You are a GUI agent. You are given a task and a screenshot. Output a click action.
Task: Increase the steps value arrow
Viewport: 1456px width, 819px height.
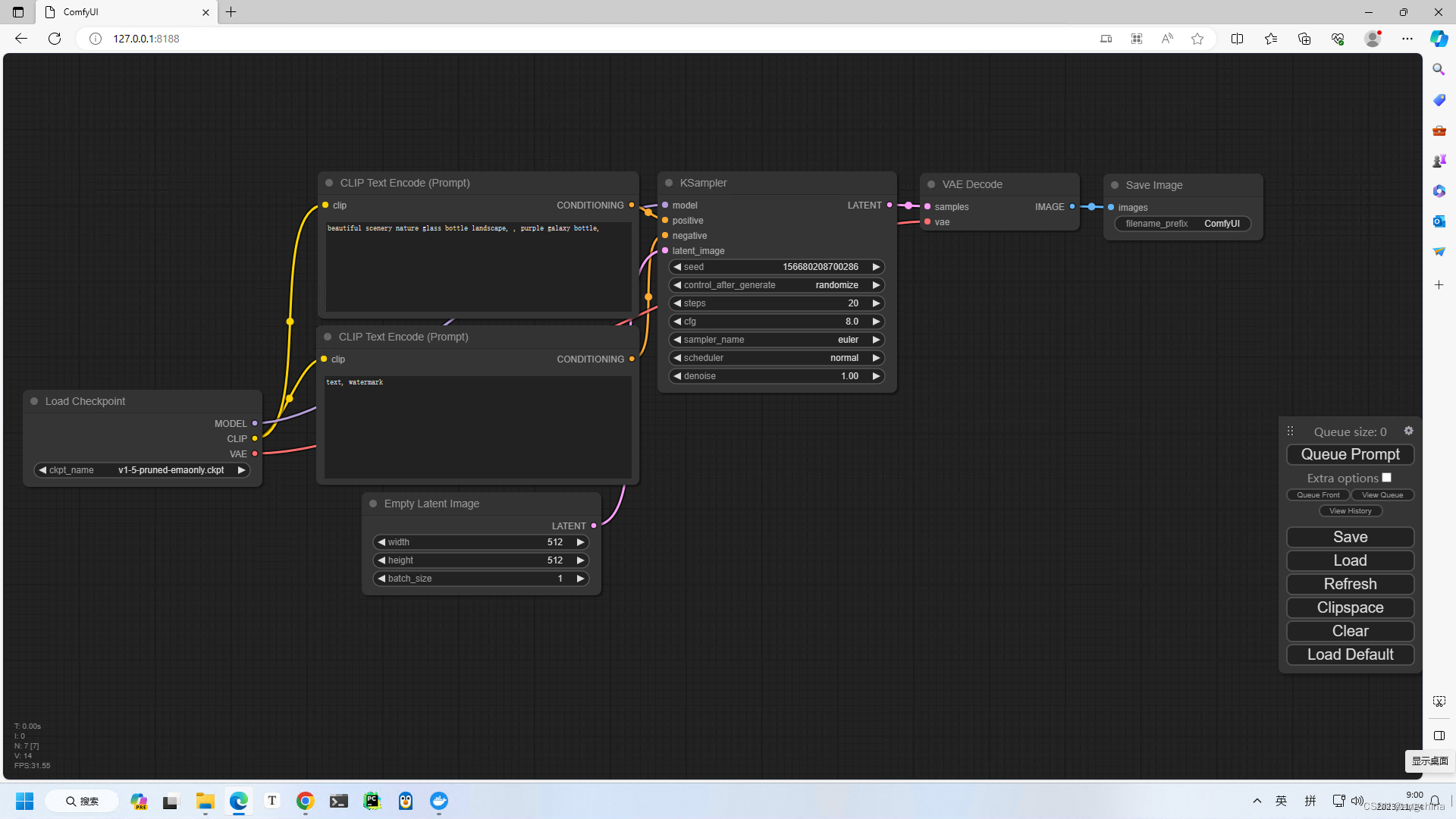[876, 303]
